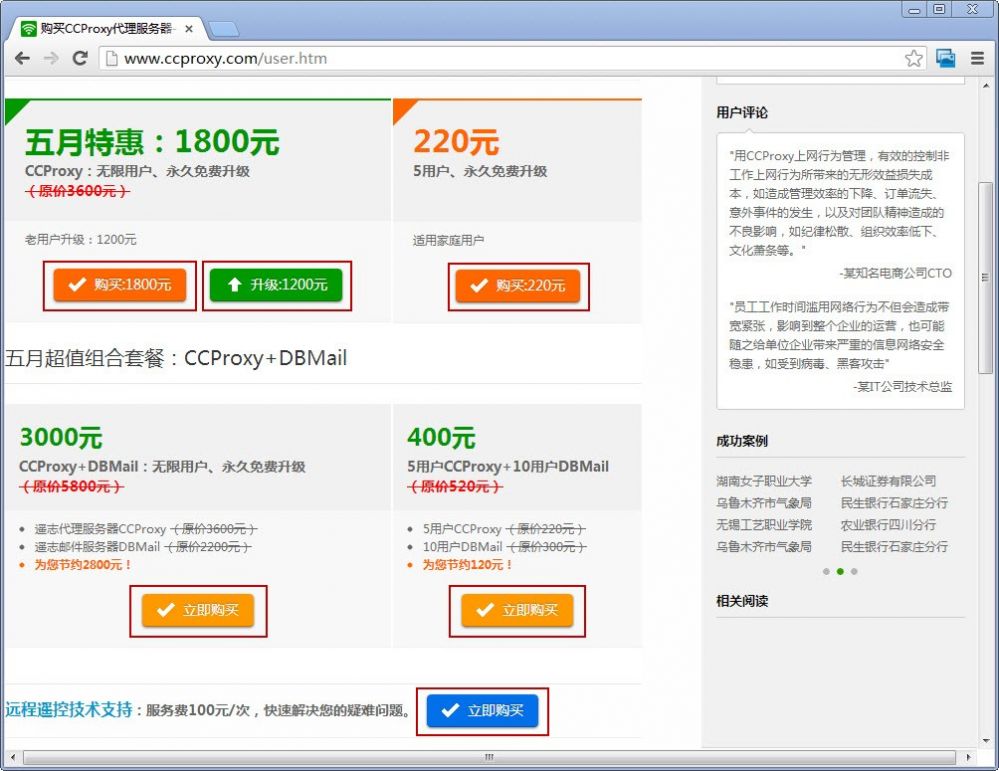Image resolution: width=999 pixels, height=771 pixels.
Task: Open the Chrome menu hamburger icon
Action: [x=977, y=59]
